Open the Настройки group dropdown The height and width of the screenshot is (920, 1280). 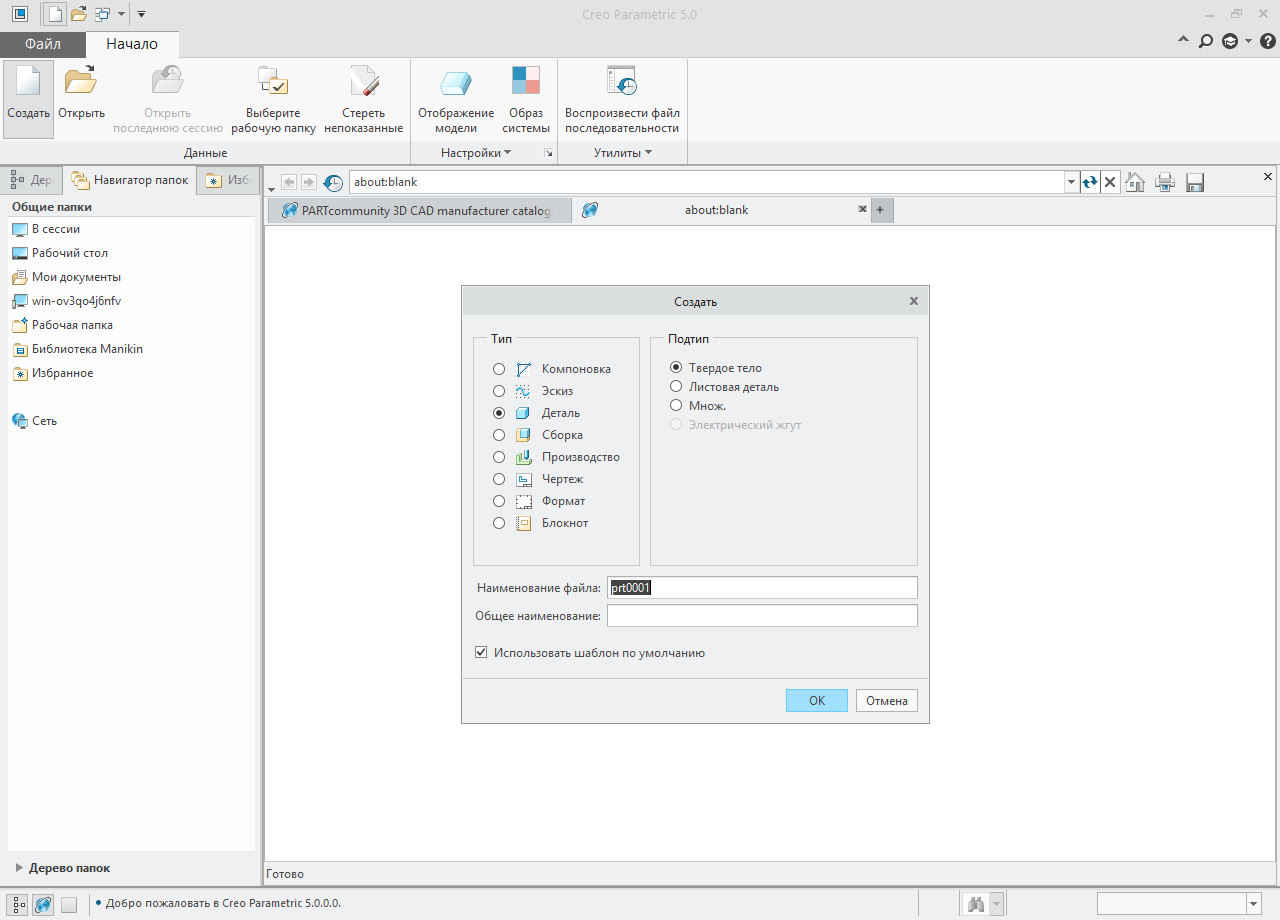(x=475, y=153)
